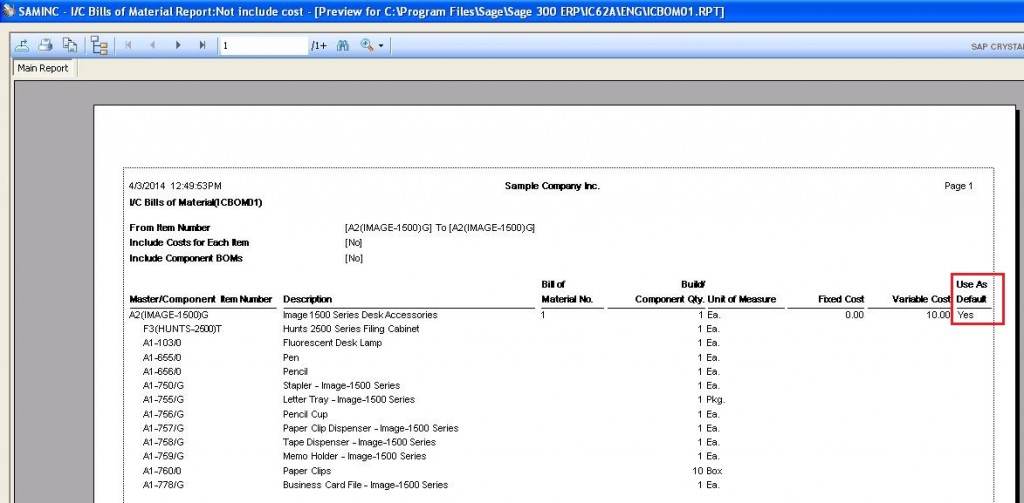
Task: Click 'Image 1500 Series Desk Accessories' description
Action: (x=360, y=315)
